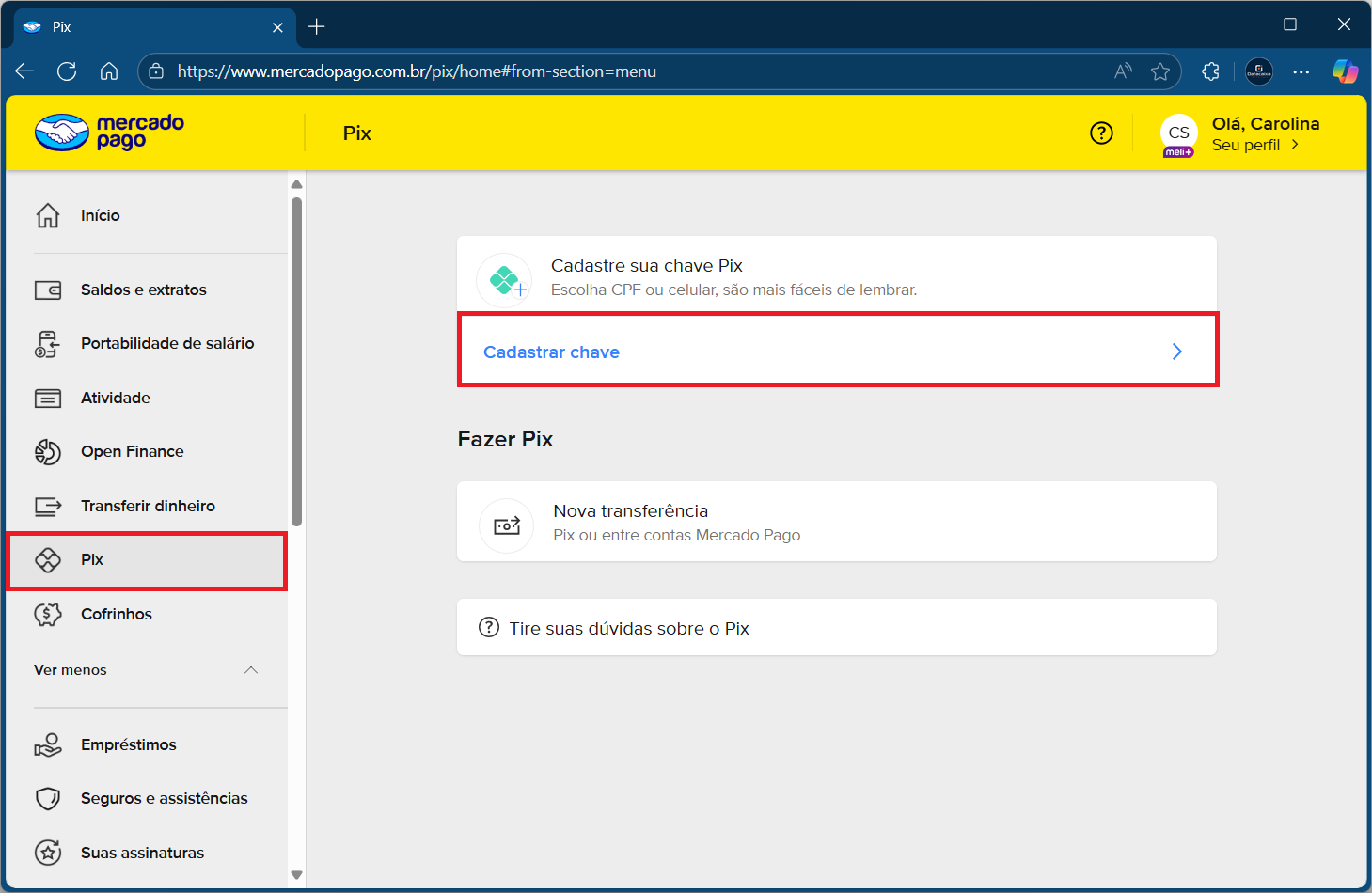
Task: Open Saldos e extratos menu item
Action: tap(143, 290)
